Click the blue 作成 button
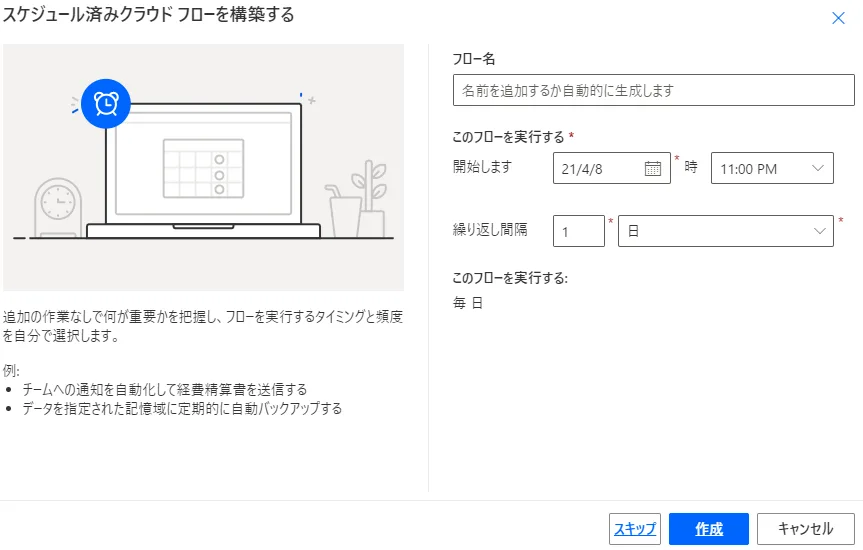The width and height of the screenshot is (863, 550). (x=708, y=529)
